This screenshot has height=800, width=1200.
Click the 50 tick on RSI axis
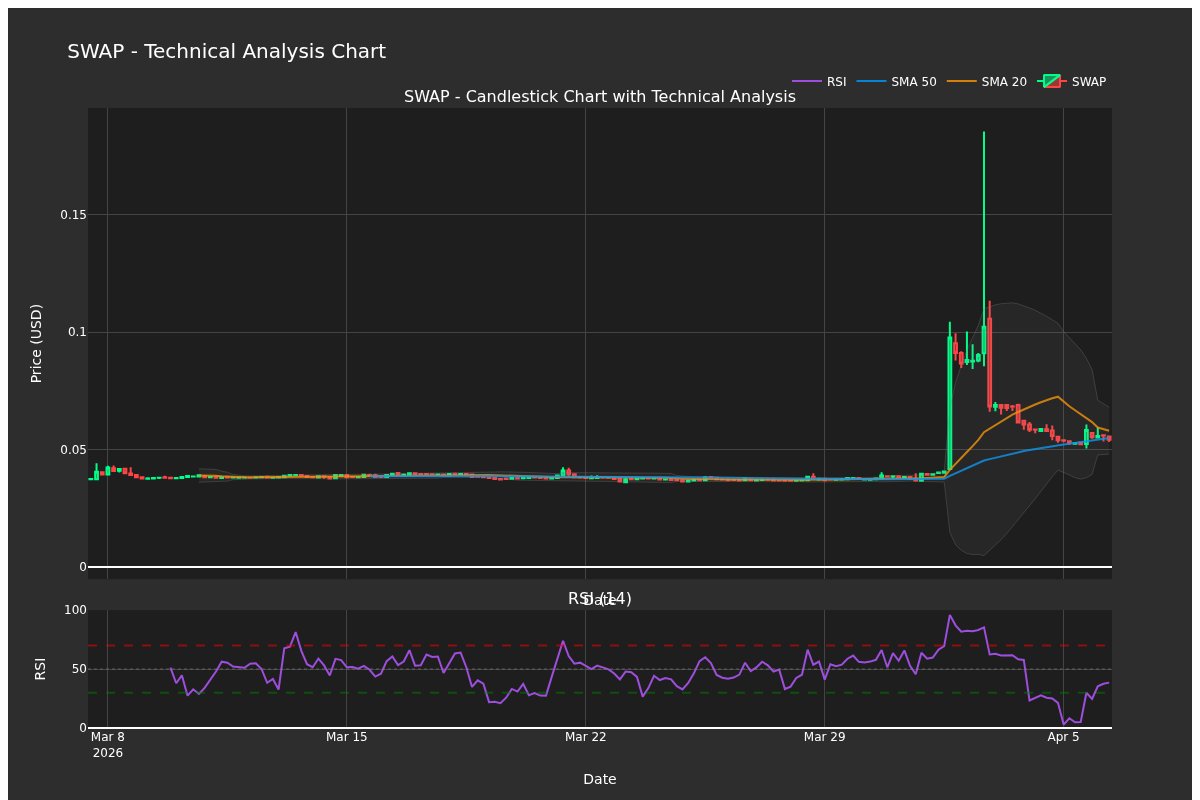(x=80, y=669)
